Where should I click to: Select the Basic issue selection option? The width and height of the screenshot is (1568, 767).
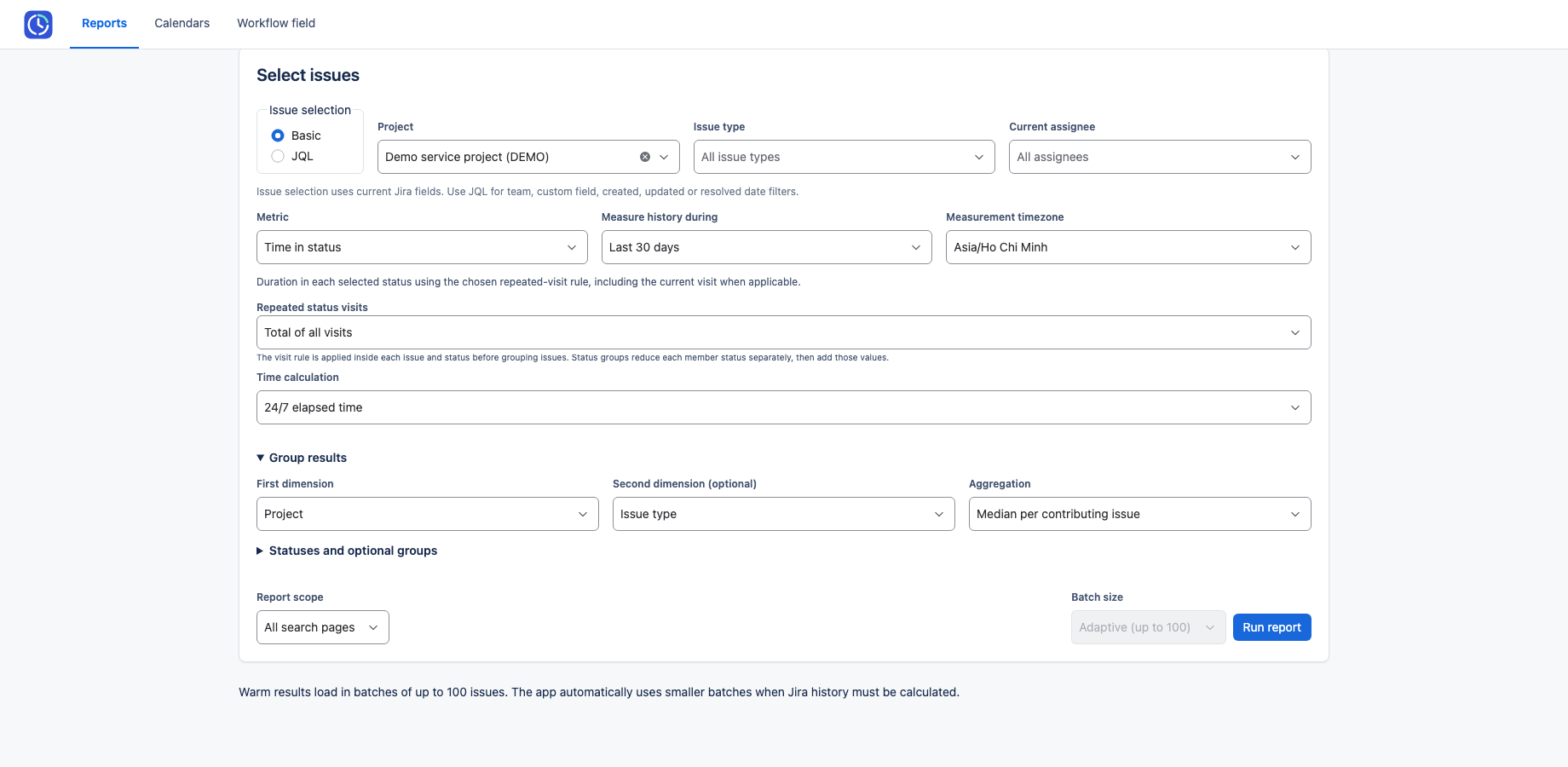tap(278, 136)
